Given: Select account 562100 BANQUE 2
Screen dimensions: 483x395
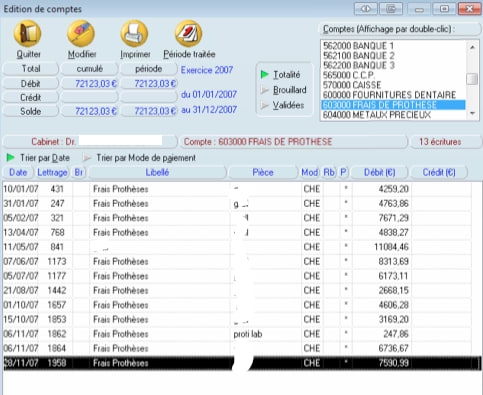Looking at the screenshot, I should 394,55.
